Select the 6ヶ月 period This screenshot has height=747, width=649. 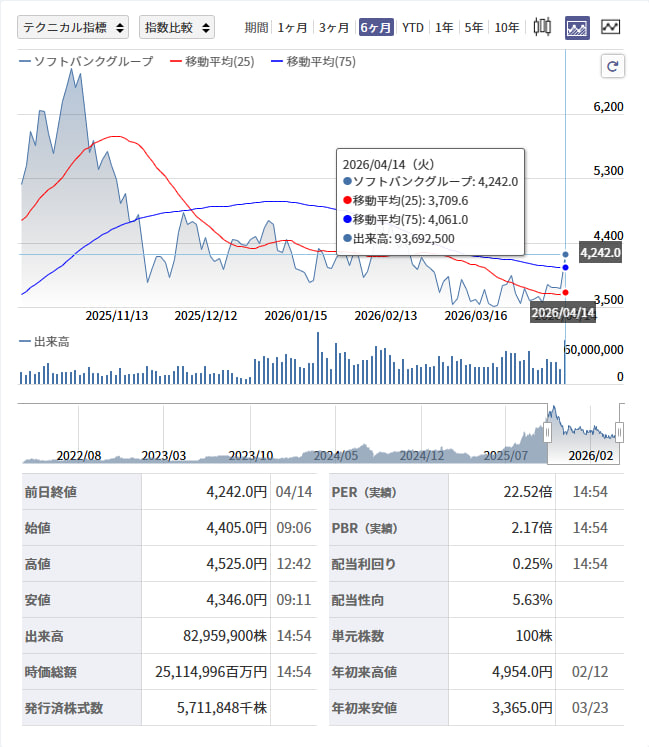(376, 28)
